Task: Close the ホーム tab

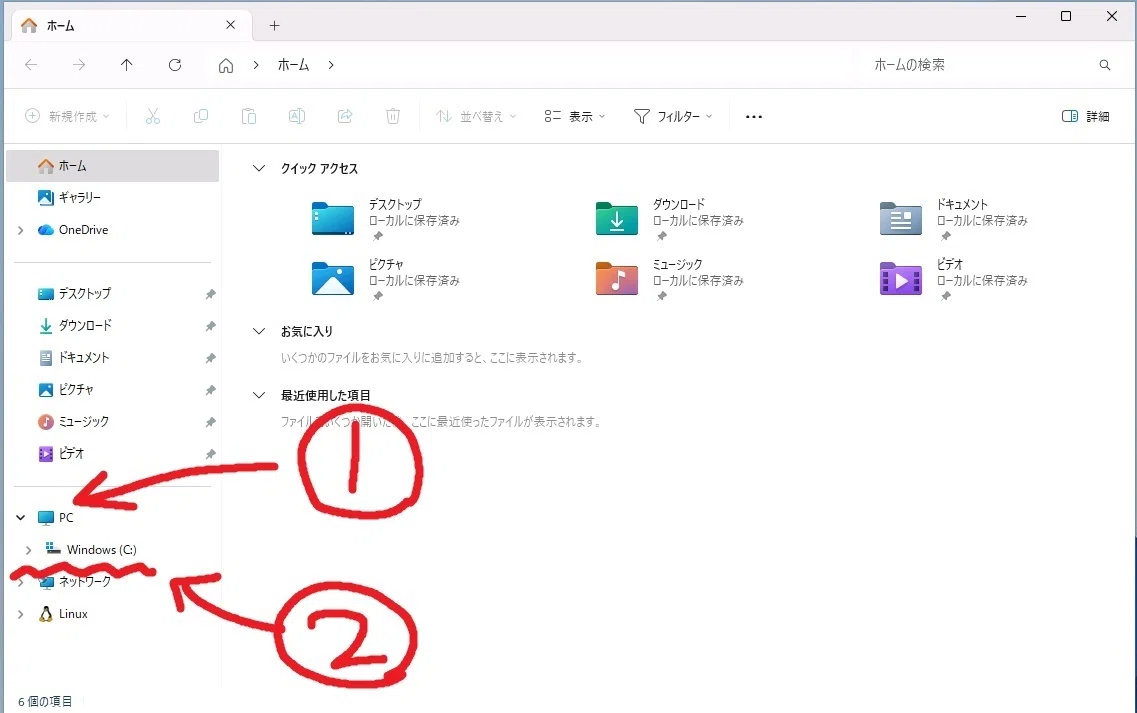Action: (231, 25)
